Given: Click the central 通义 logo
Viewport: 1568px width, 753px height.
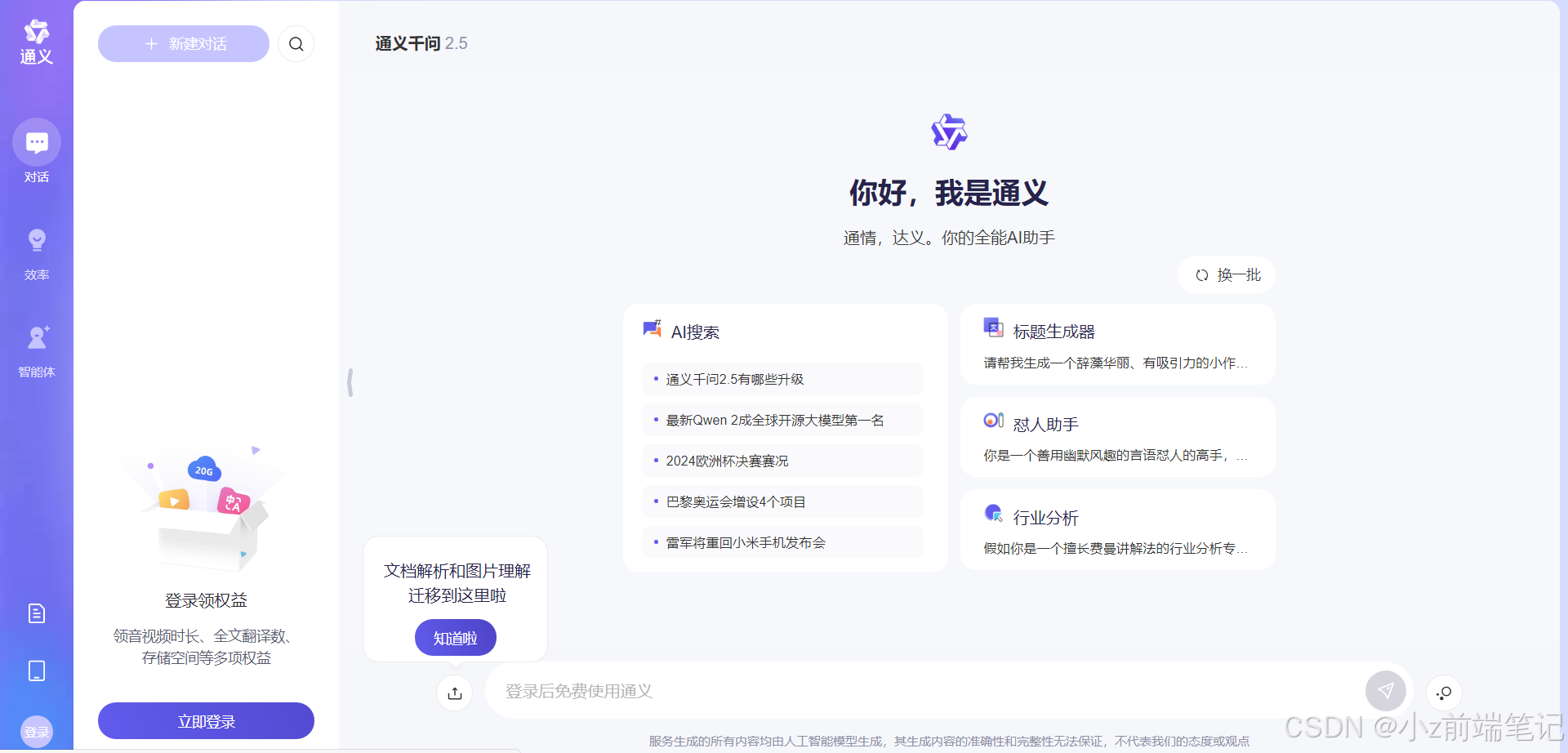Looking at the screenshot, I should (949, 131).
